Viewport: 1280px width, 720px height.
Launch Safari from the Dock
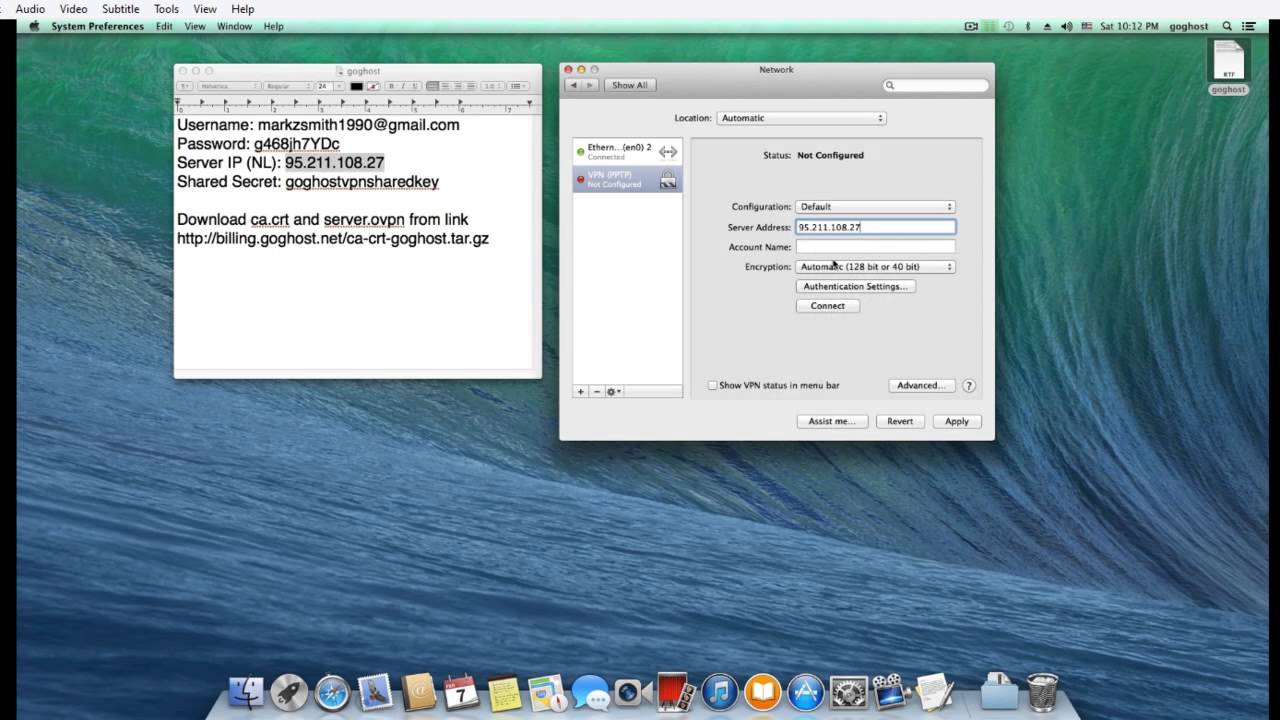pyautogui.click(x=332, y=693)
